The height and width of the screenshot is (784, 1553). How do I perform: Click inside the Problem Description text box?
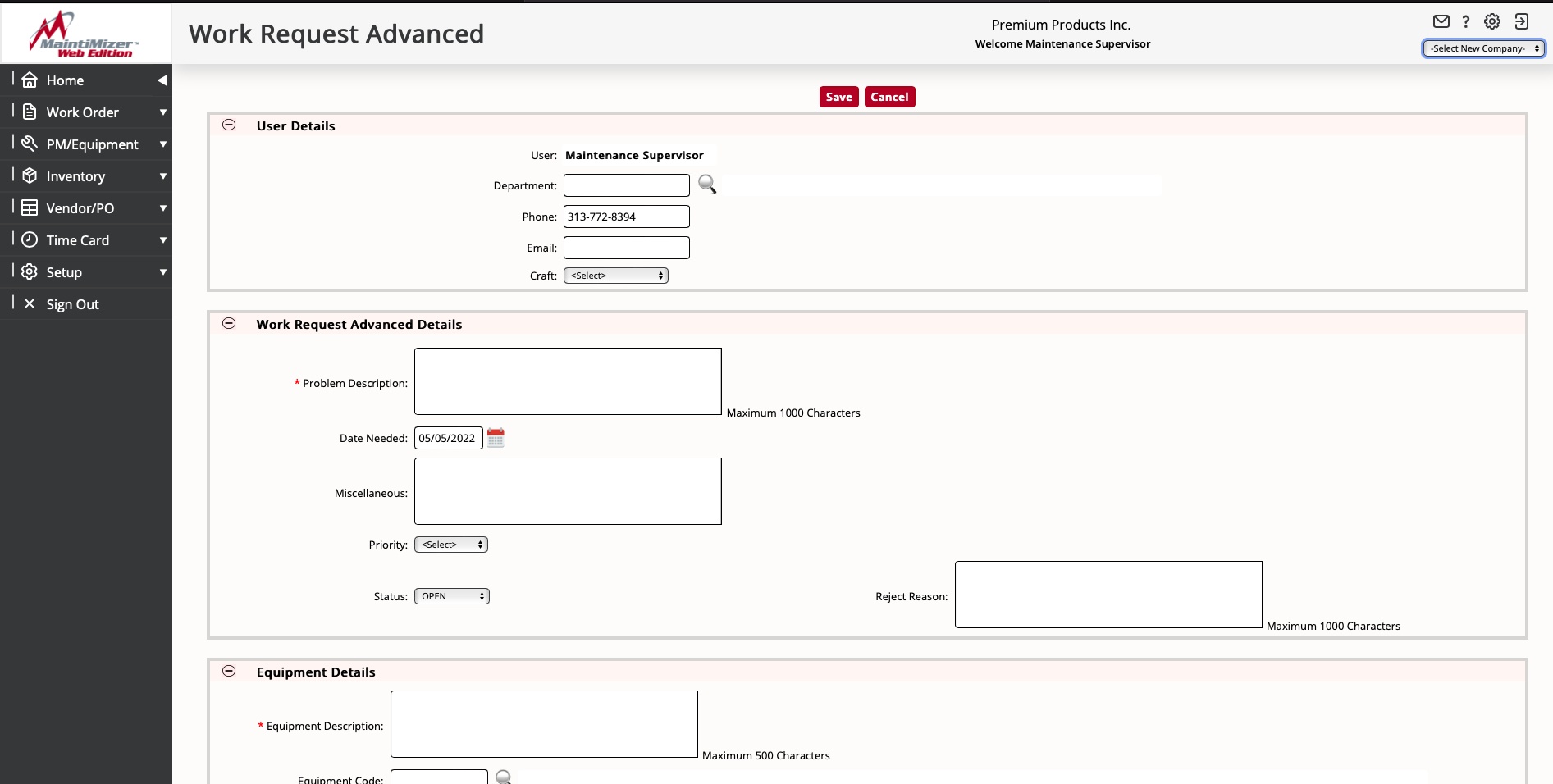click(568, 381)
